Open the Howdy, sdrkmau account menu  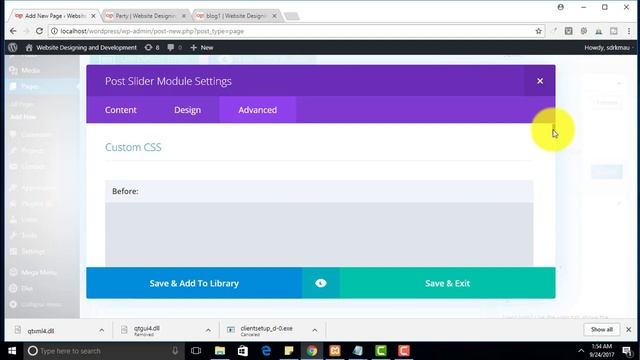click(608, 47)
